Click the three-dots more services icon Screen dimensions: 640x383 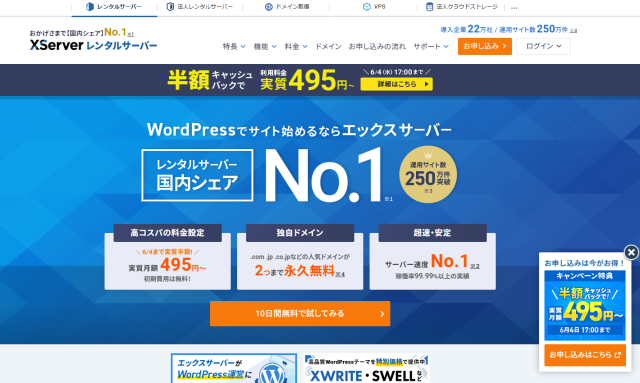514,7
